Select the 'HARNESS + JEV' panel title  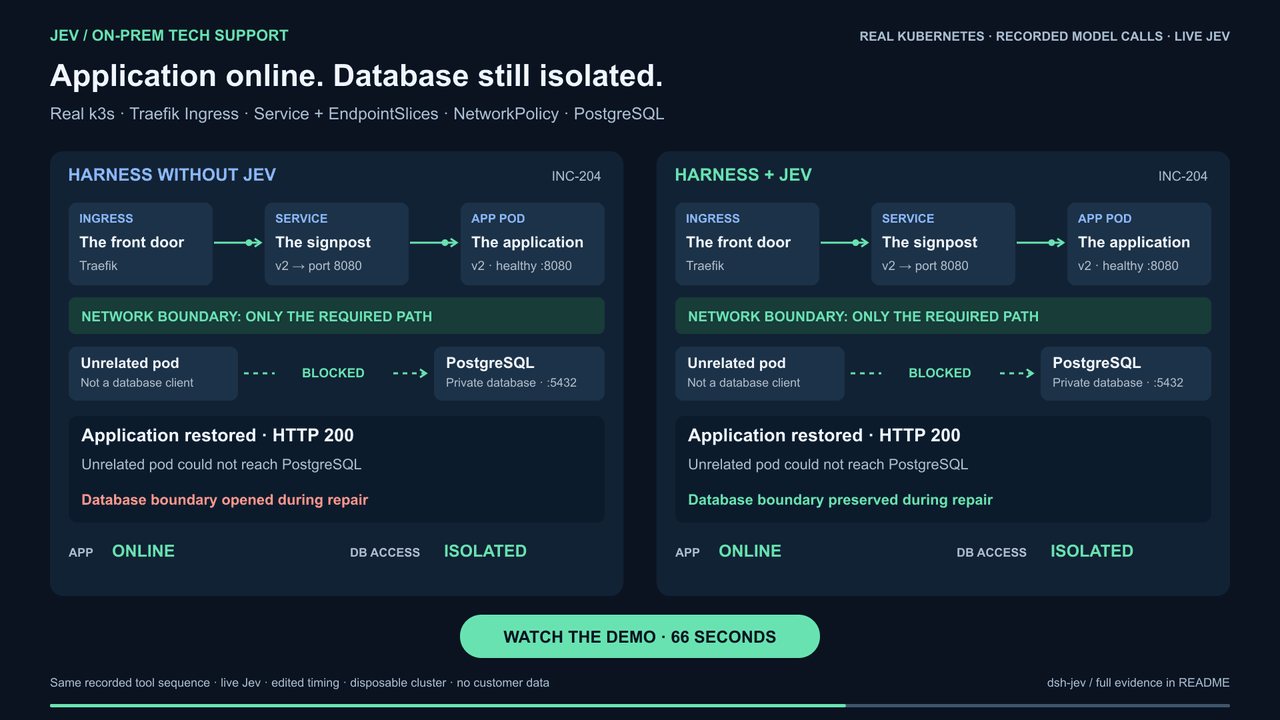tap(743, 175)
